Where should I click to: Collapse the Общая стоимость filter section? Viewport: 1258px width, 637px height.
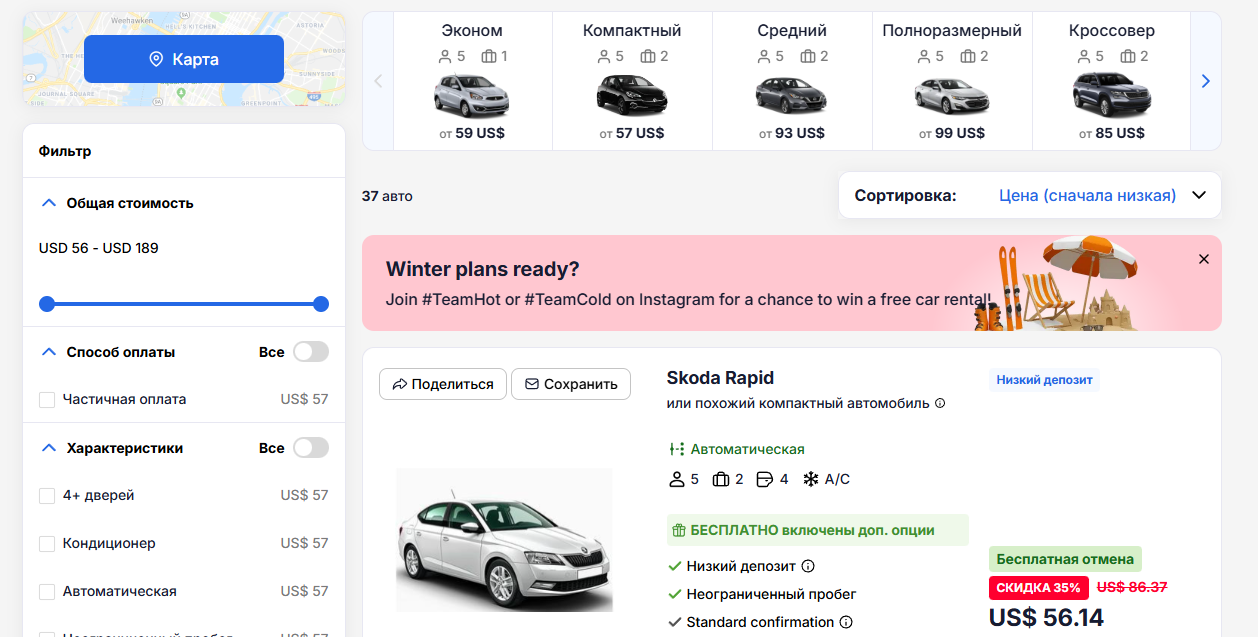[48, 202]
